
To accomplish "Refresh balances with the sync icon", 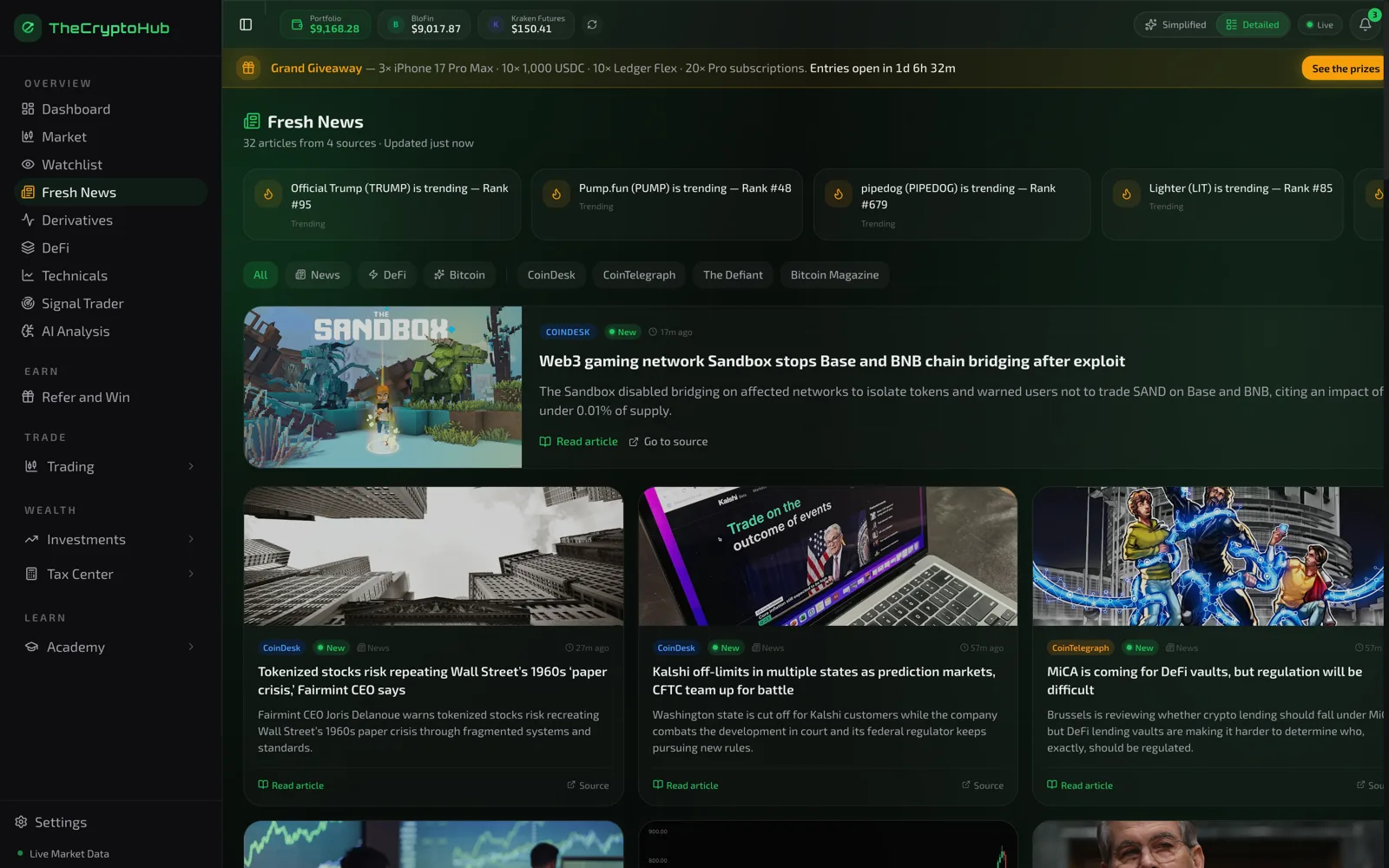I will pos(592,24).
